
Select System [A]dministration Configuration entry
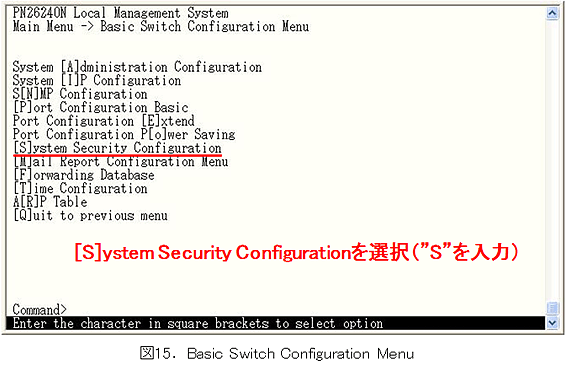pos(137,68)
